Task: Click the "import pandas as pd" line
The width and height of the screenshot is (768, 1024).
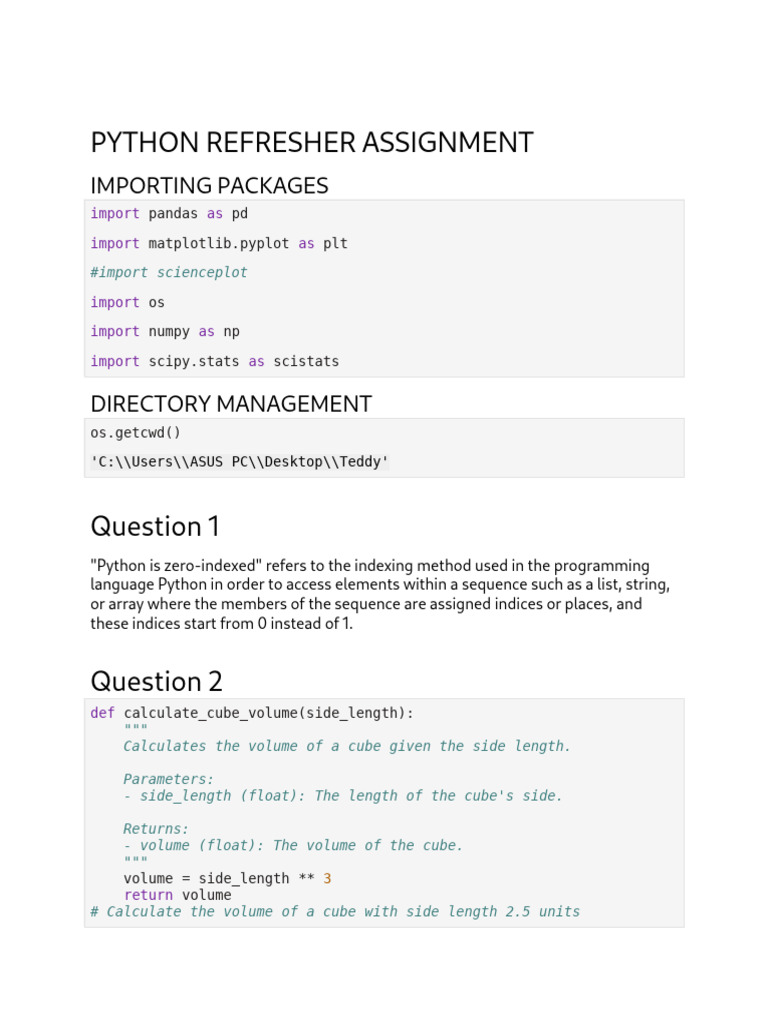Action: 169,213
